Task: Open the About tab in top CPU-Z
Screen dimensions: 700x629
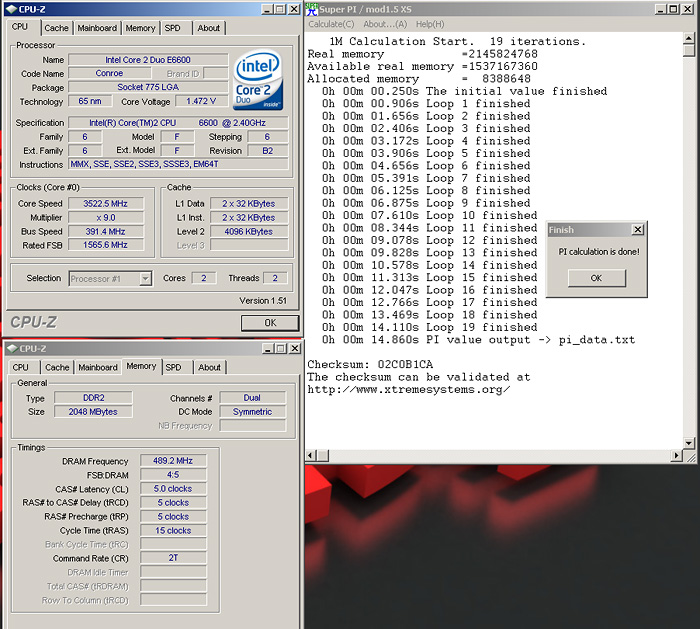Action: pos(208,28)
